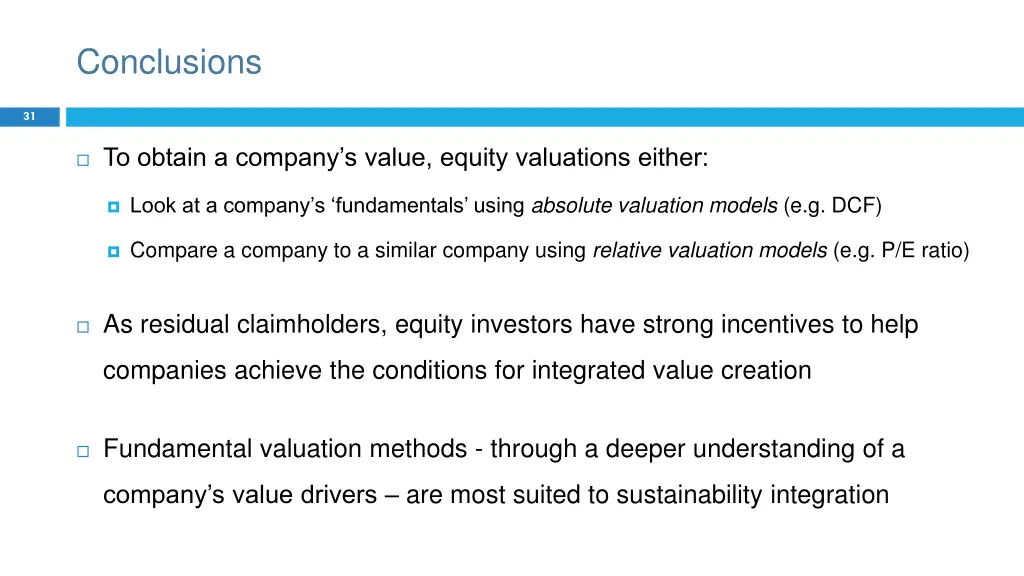
Task: Click the Conclusions slide title
Action: click(x=169, y=63)
